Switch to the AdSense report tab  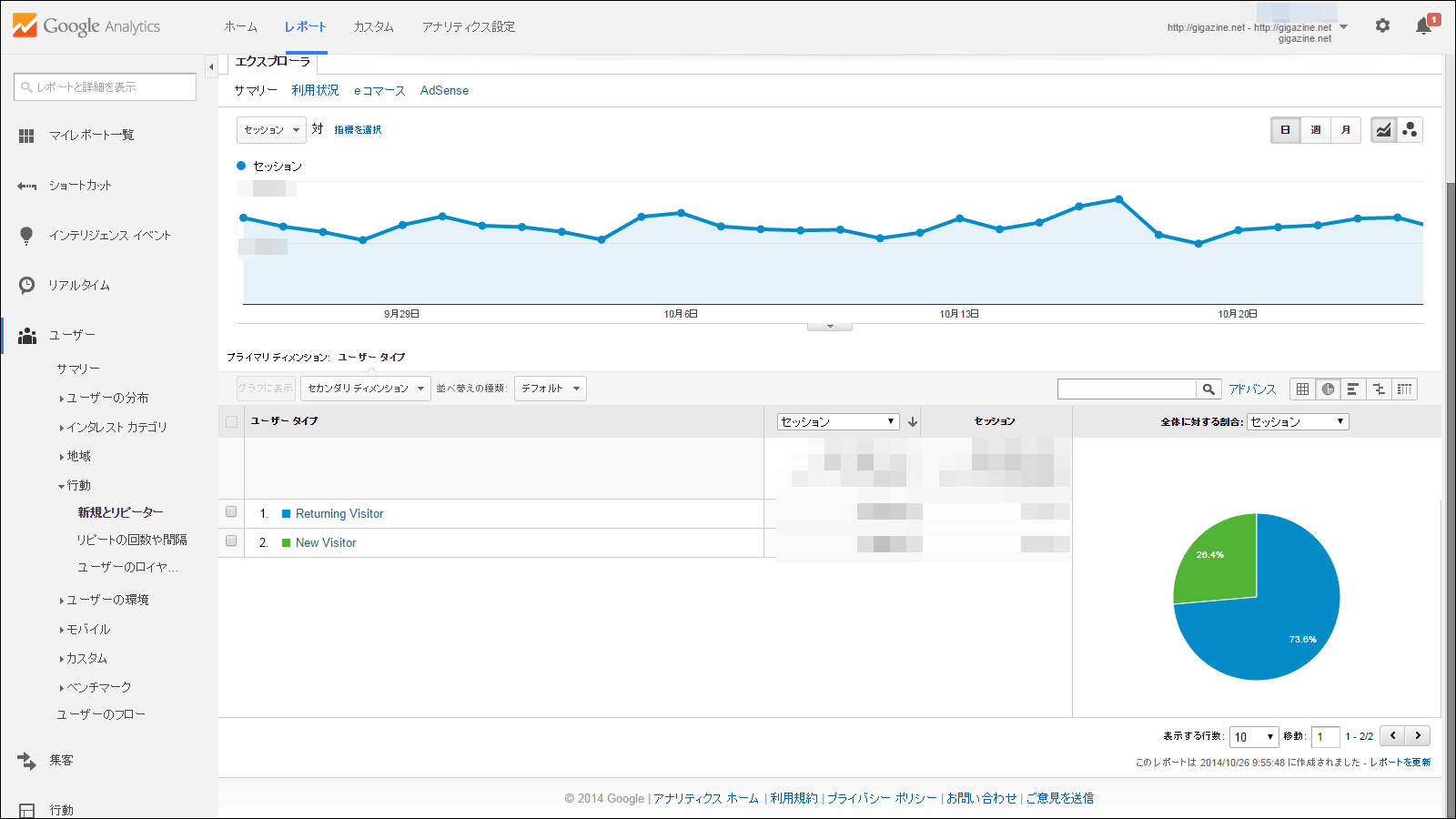444,90
